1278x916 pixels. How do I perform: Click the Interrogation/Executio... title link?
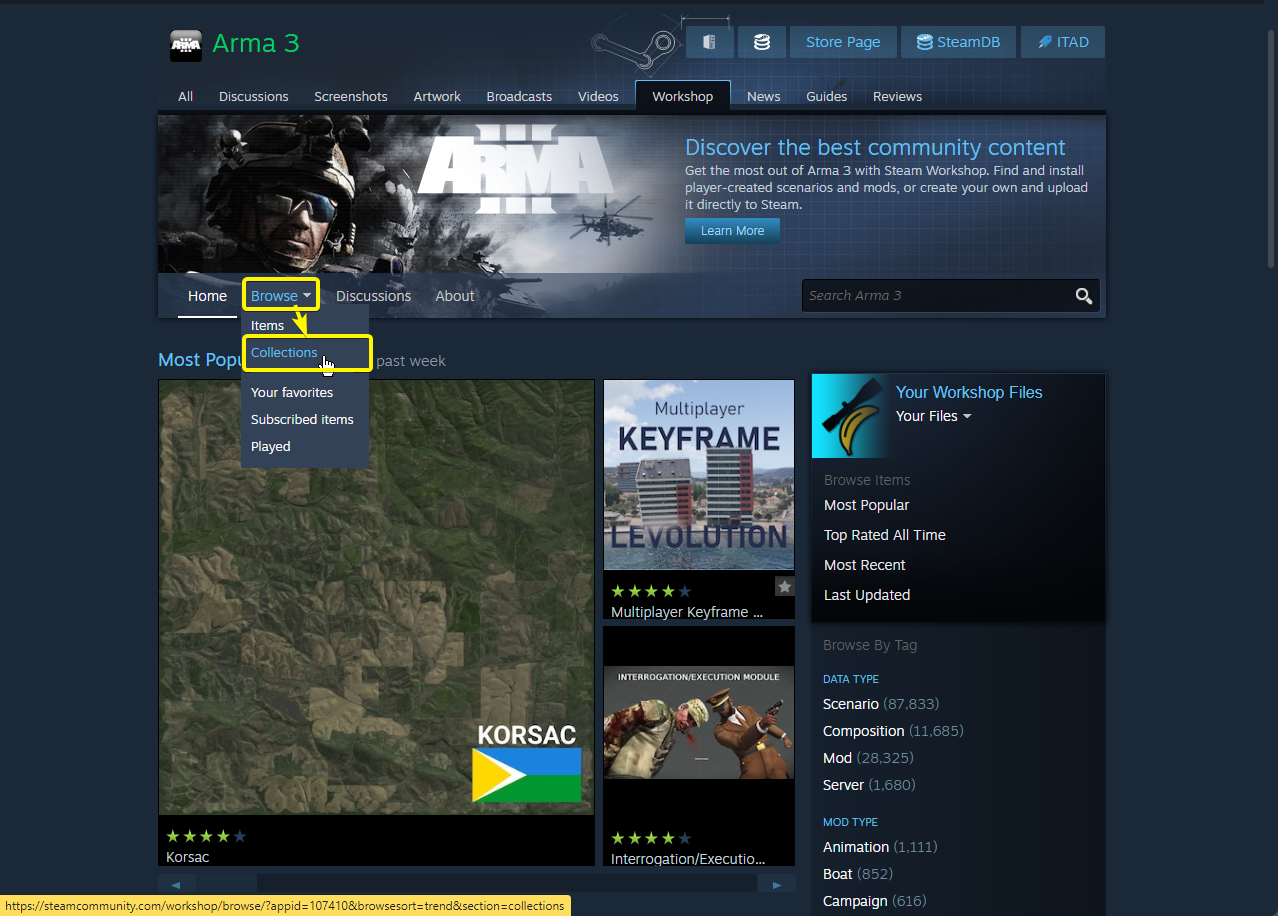point(688,859)
